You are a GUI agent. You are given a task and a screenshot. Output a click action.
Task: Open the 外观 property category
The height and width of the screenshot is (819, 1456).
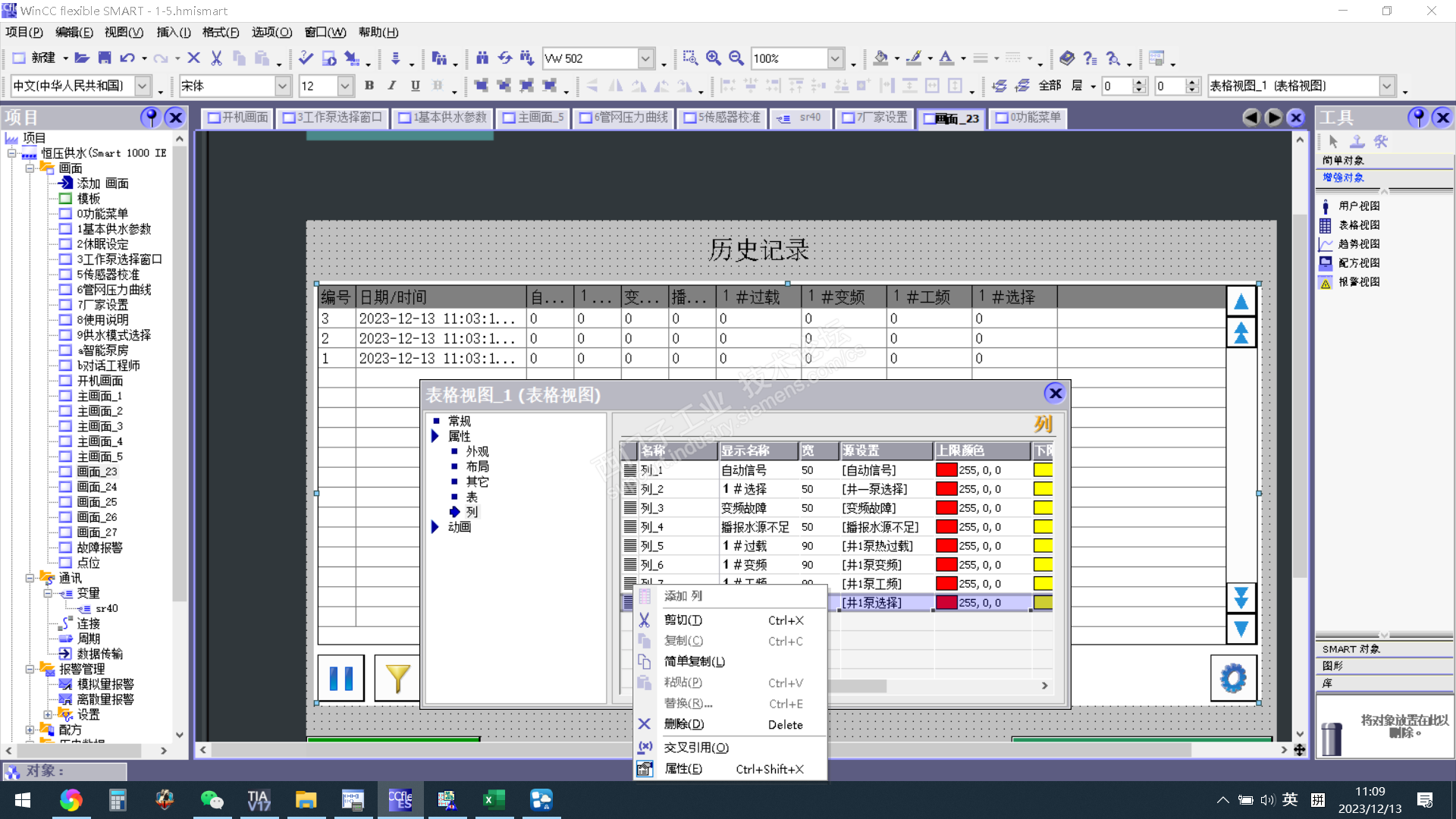coord(477,451)
